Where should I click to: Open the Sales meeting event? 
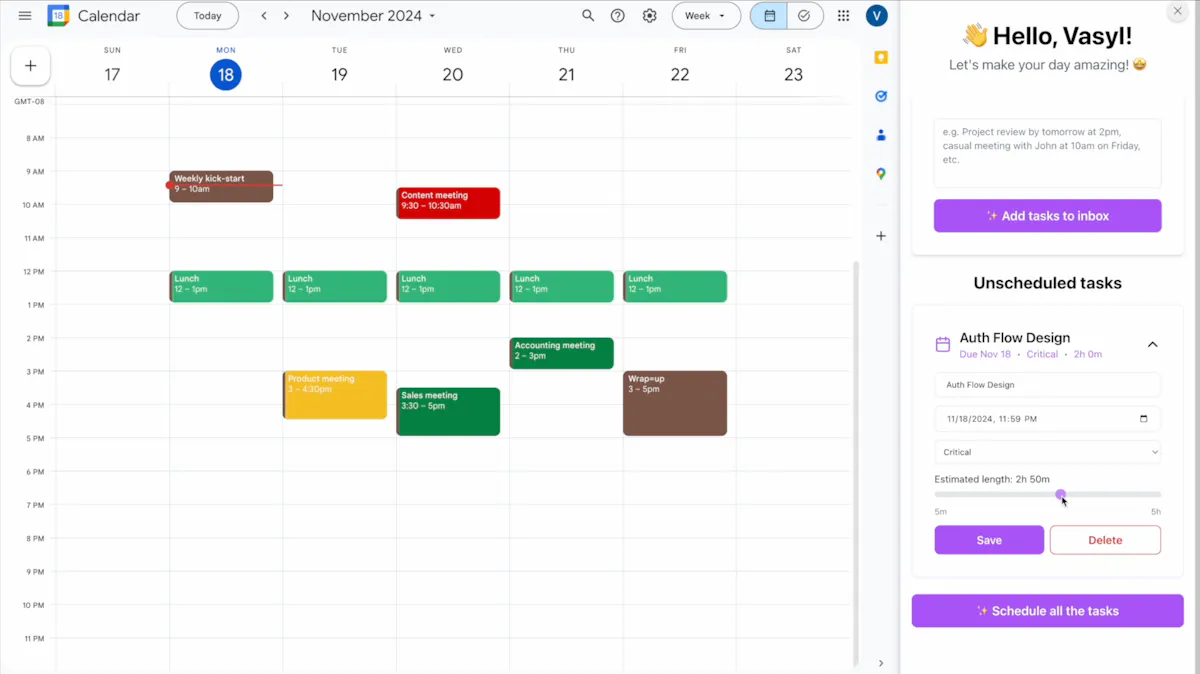448,412
